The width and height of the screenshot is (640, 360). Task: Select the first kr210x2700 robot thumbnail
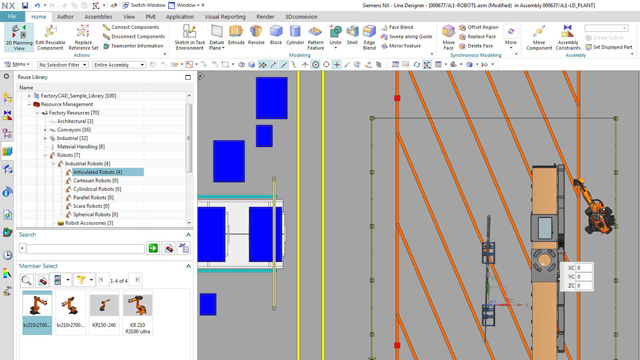(x=37, y=313)
